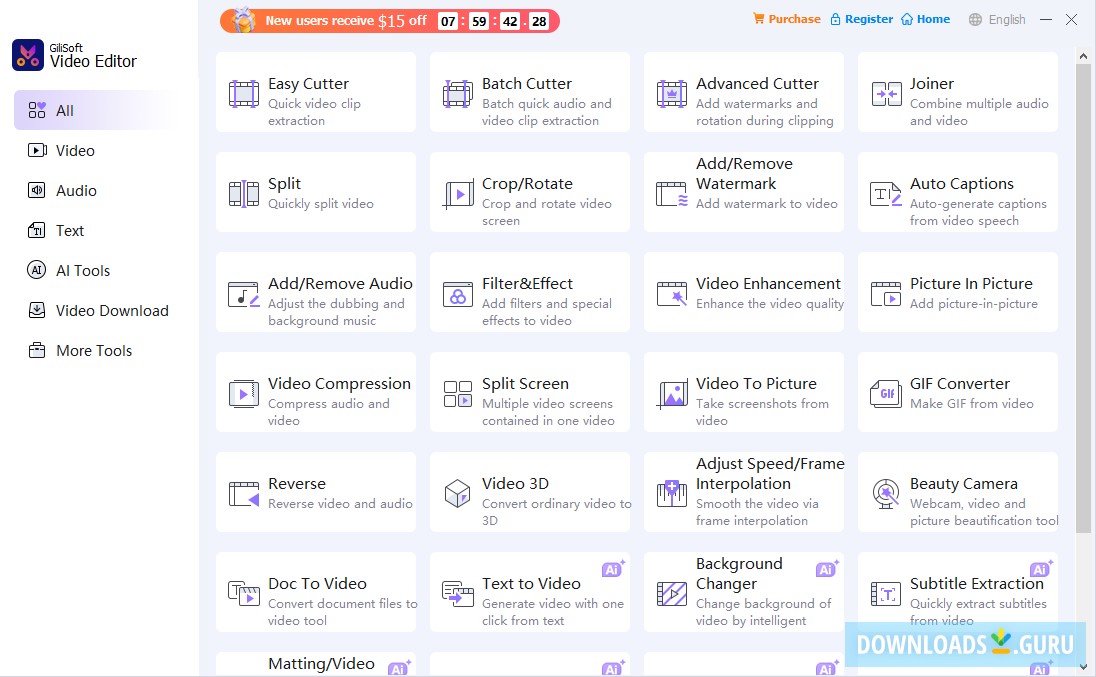Viewport: 1096px width, 677px height.
Task: Launch the Beauty Camera icon
Action: (x=886, y=494)
